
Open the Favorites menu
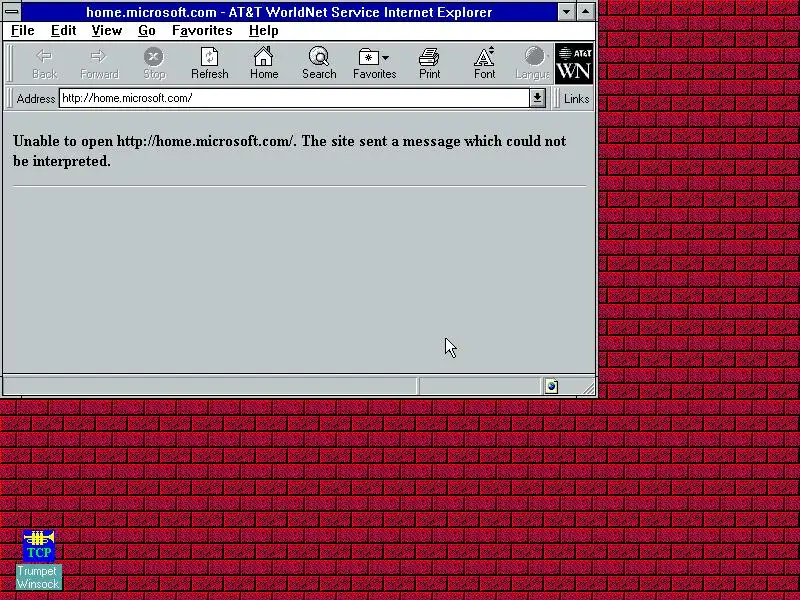point(202,31)
